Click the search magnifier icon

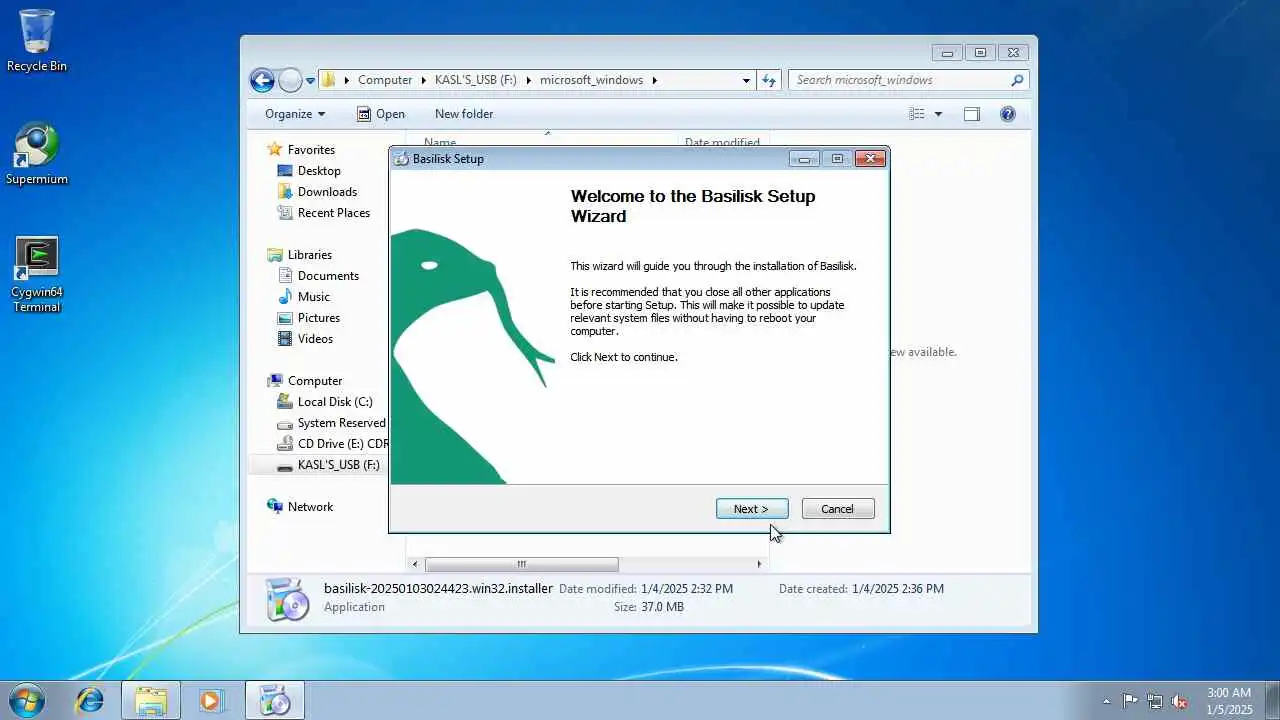(x=1017, y=80)
